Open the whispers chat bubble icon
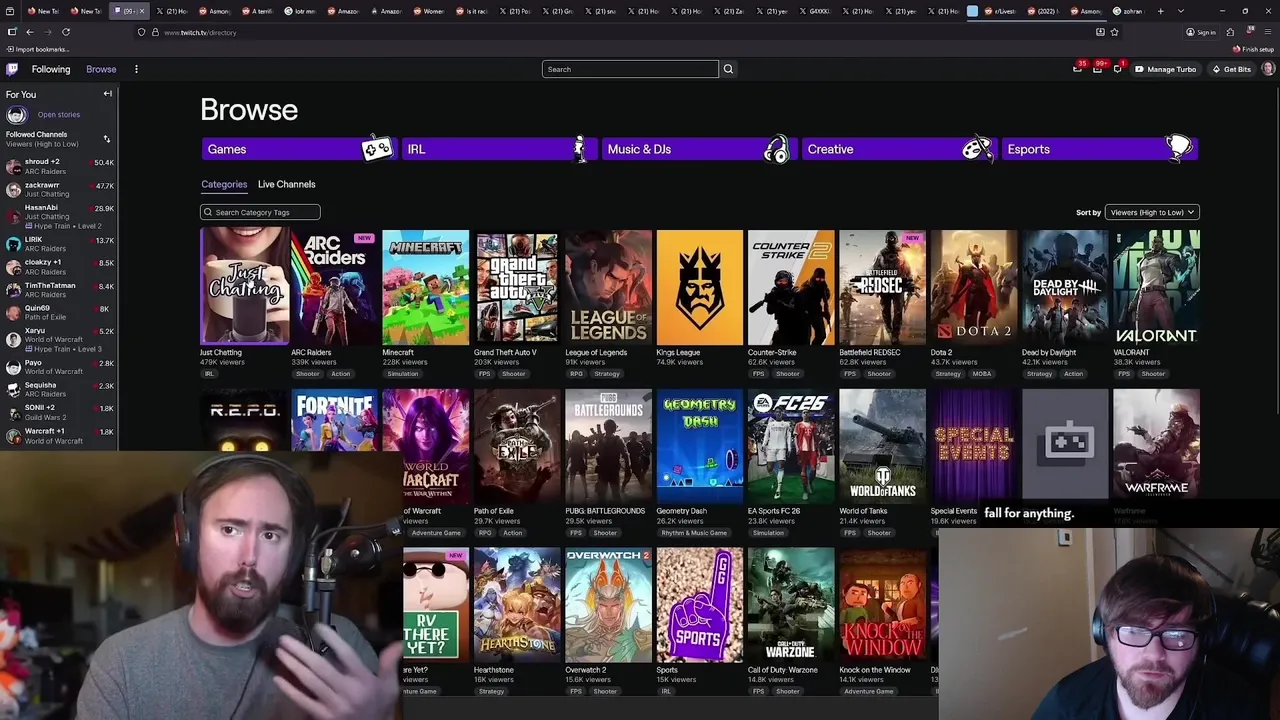 tap(1118, 69)
